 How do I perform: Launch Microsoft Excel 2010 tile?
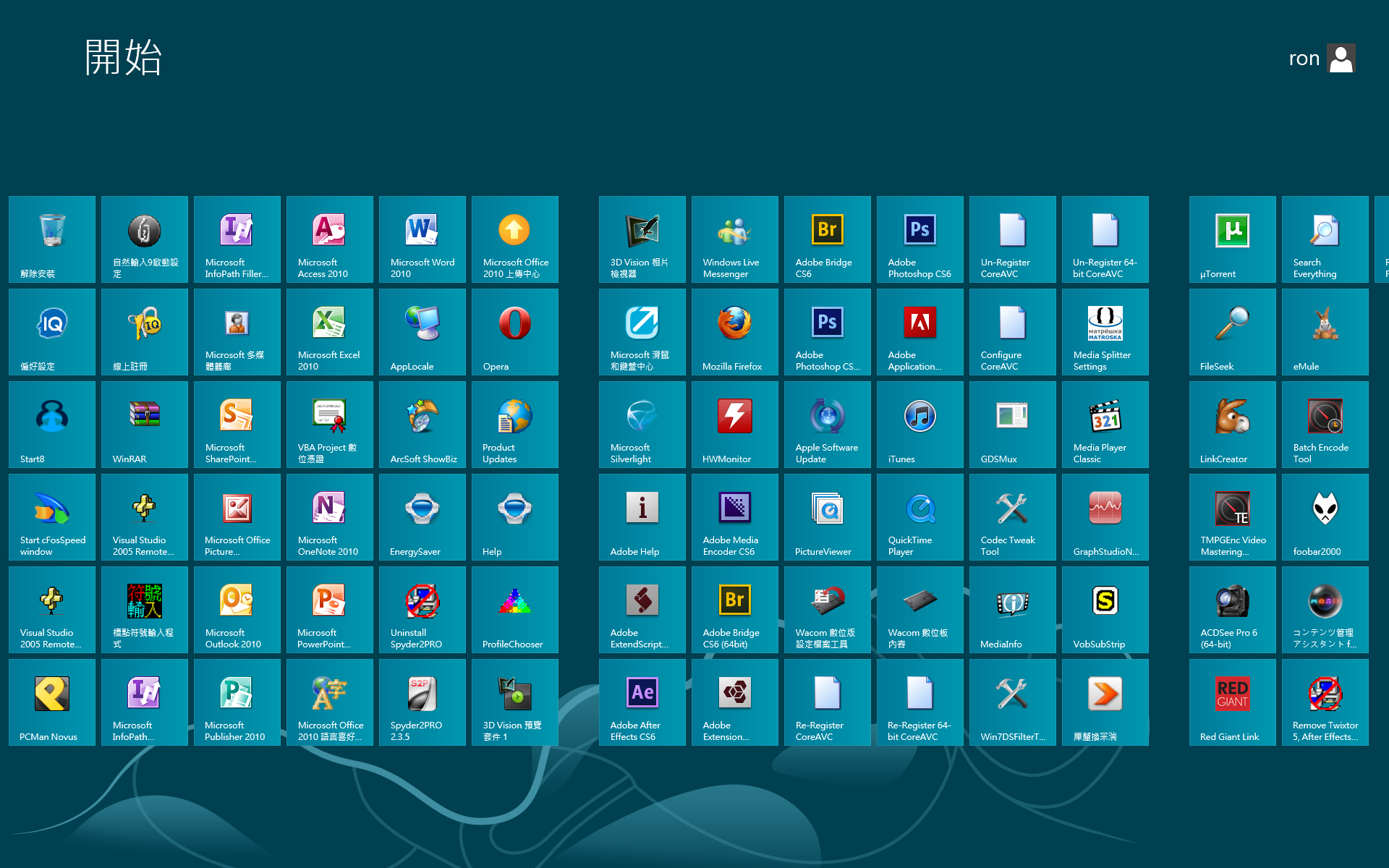click(x=329, y=332)
